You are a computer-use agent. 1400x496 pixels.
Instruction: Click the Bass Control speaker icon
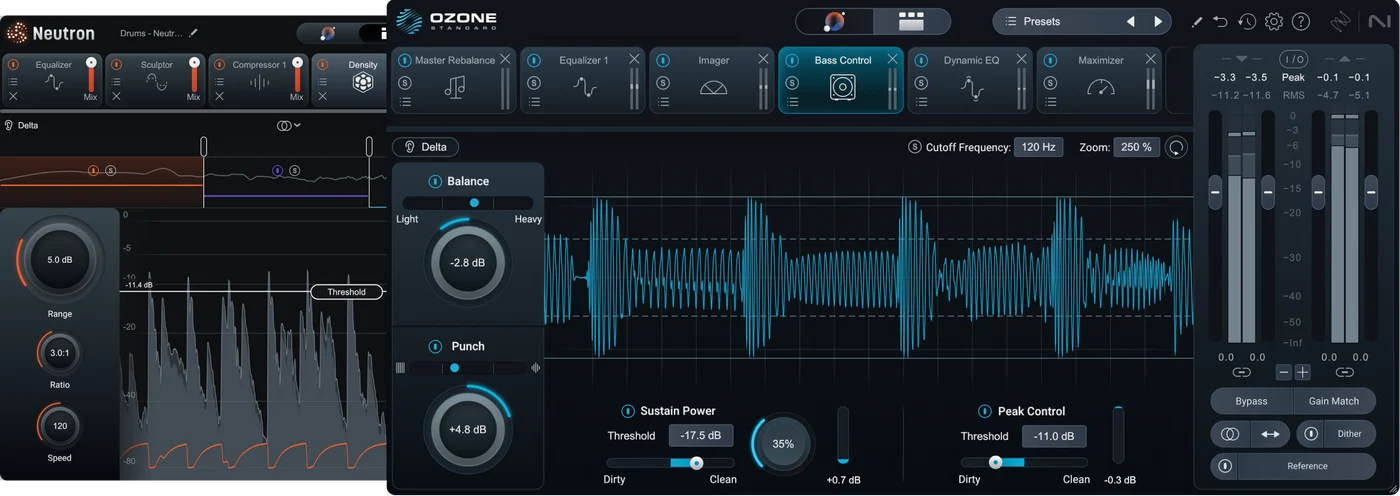point(842,88)
